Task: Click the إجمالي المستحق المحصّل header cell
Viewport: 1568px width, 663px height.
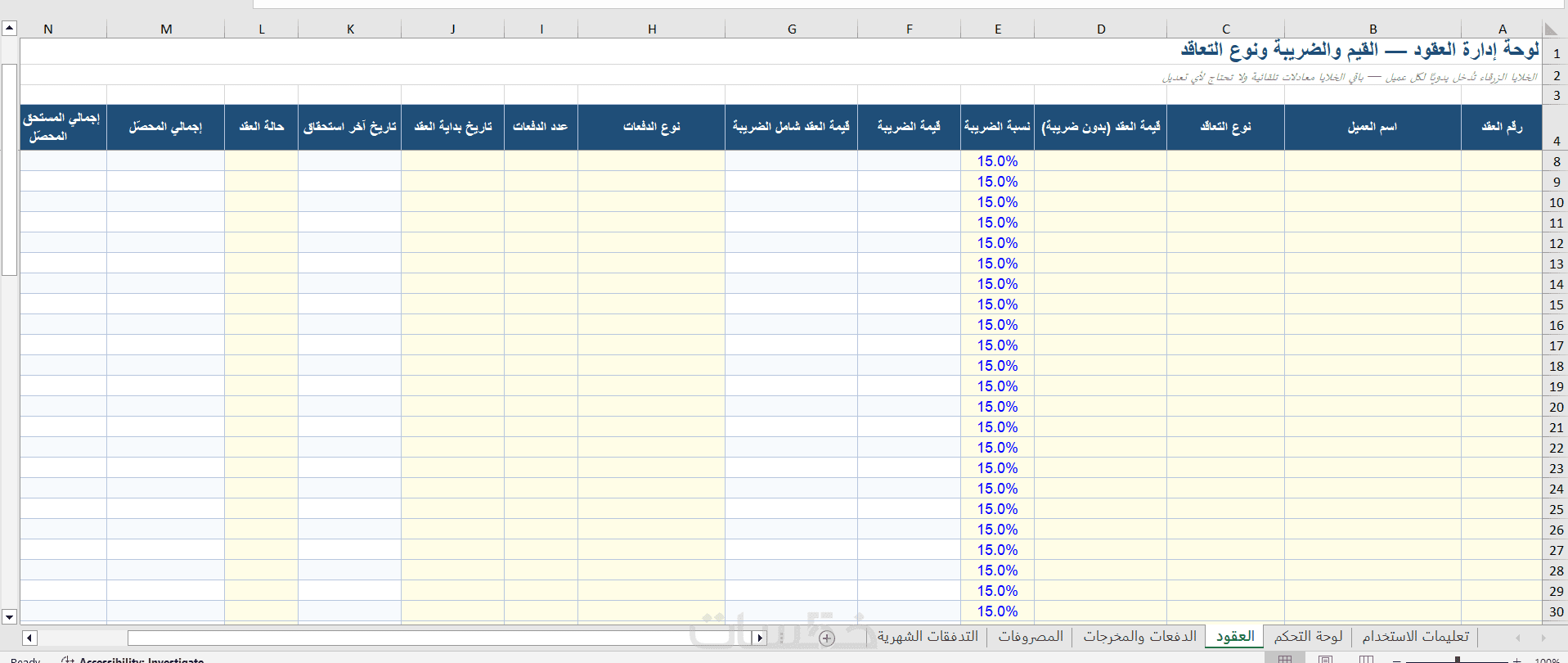Action: tap(64, 127)
